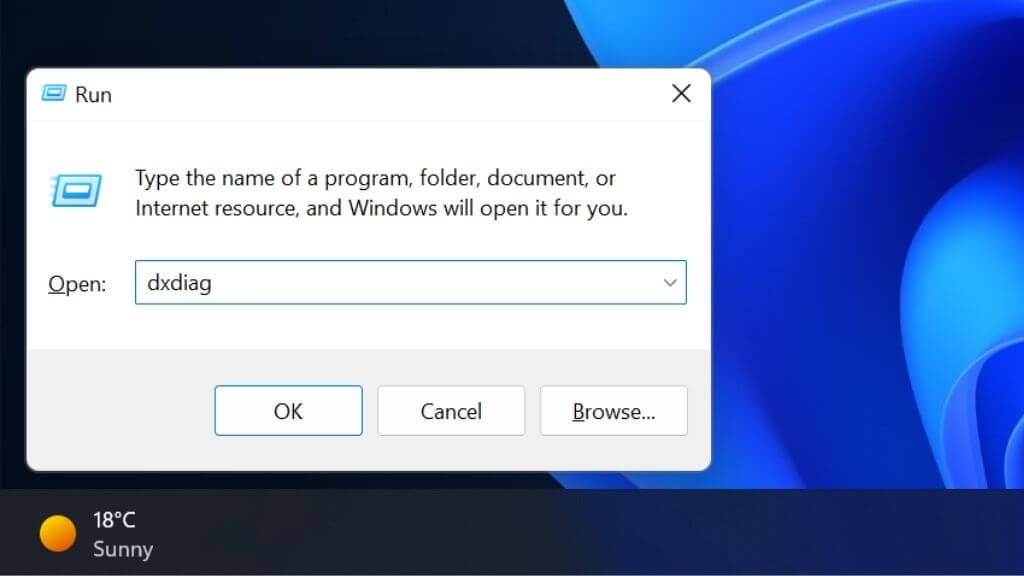Click the Sunny weather label

click(123, 549)
